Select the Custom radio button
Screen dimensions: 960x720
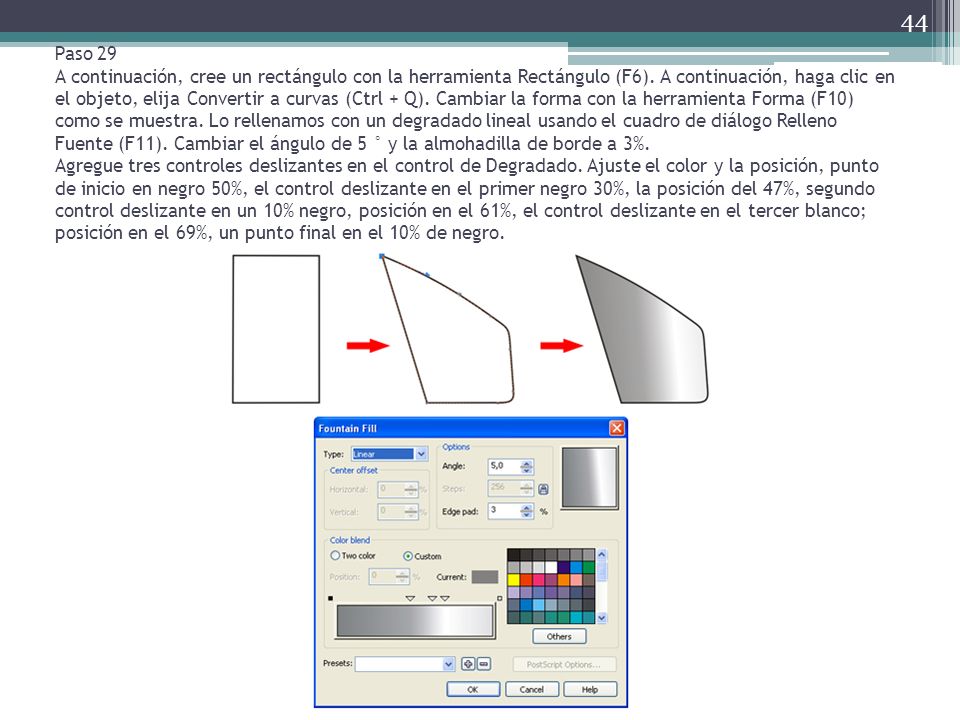coord(408,556)
